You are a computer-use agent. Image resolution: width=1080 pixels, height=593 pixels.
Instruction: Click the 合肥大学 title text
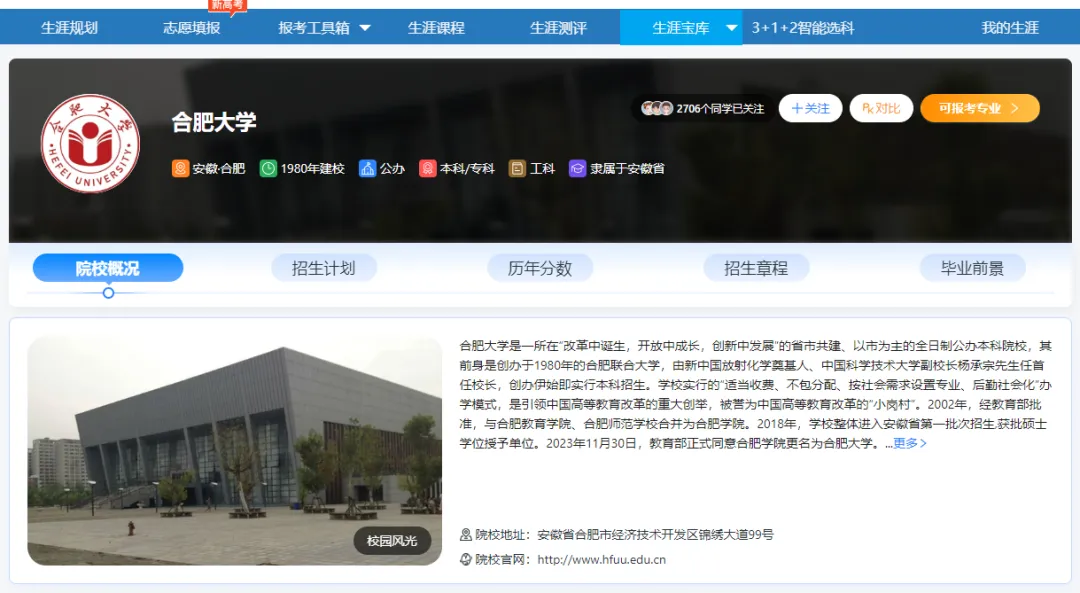point(214,122)
